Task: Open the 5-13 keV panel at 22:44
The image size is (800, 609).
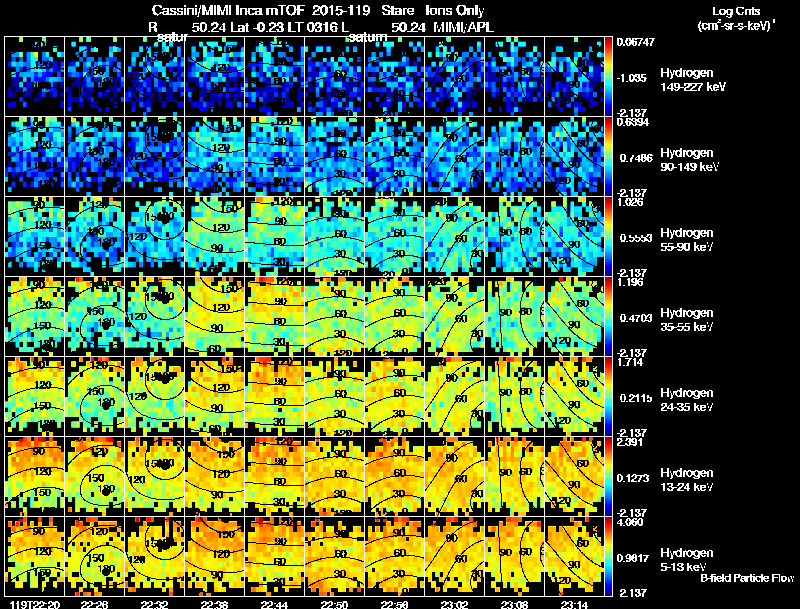Action: [274, 556]
